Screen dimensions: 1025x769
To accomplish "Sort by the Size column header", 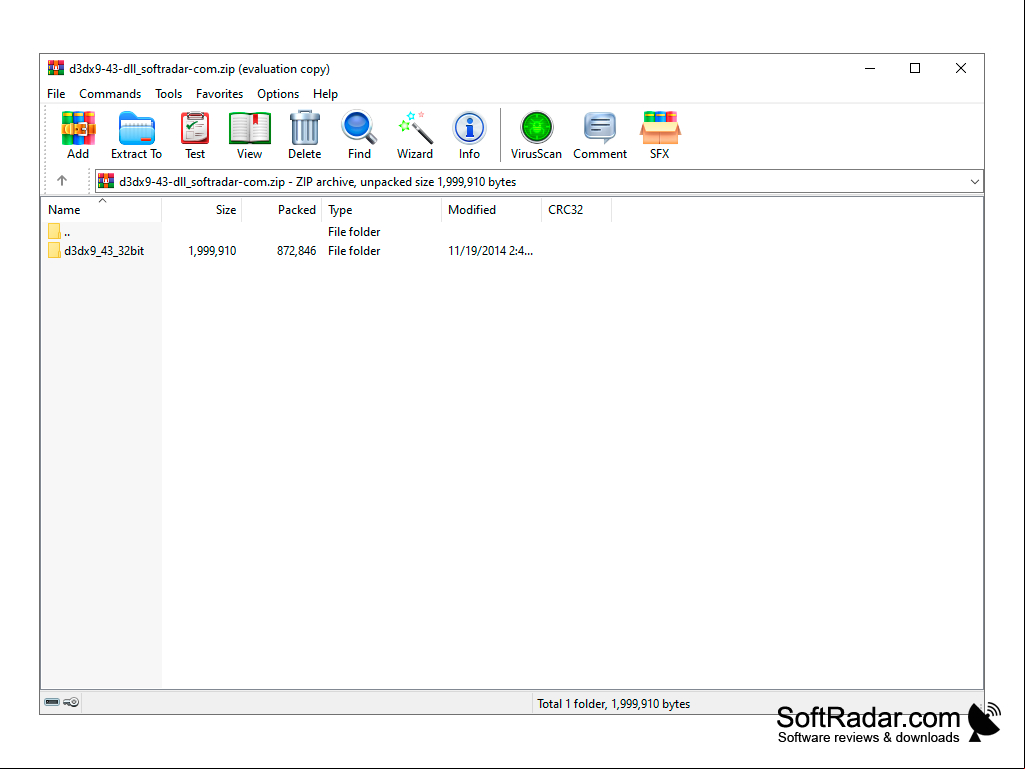I will click(x=201, y=210).
